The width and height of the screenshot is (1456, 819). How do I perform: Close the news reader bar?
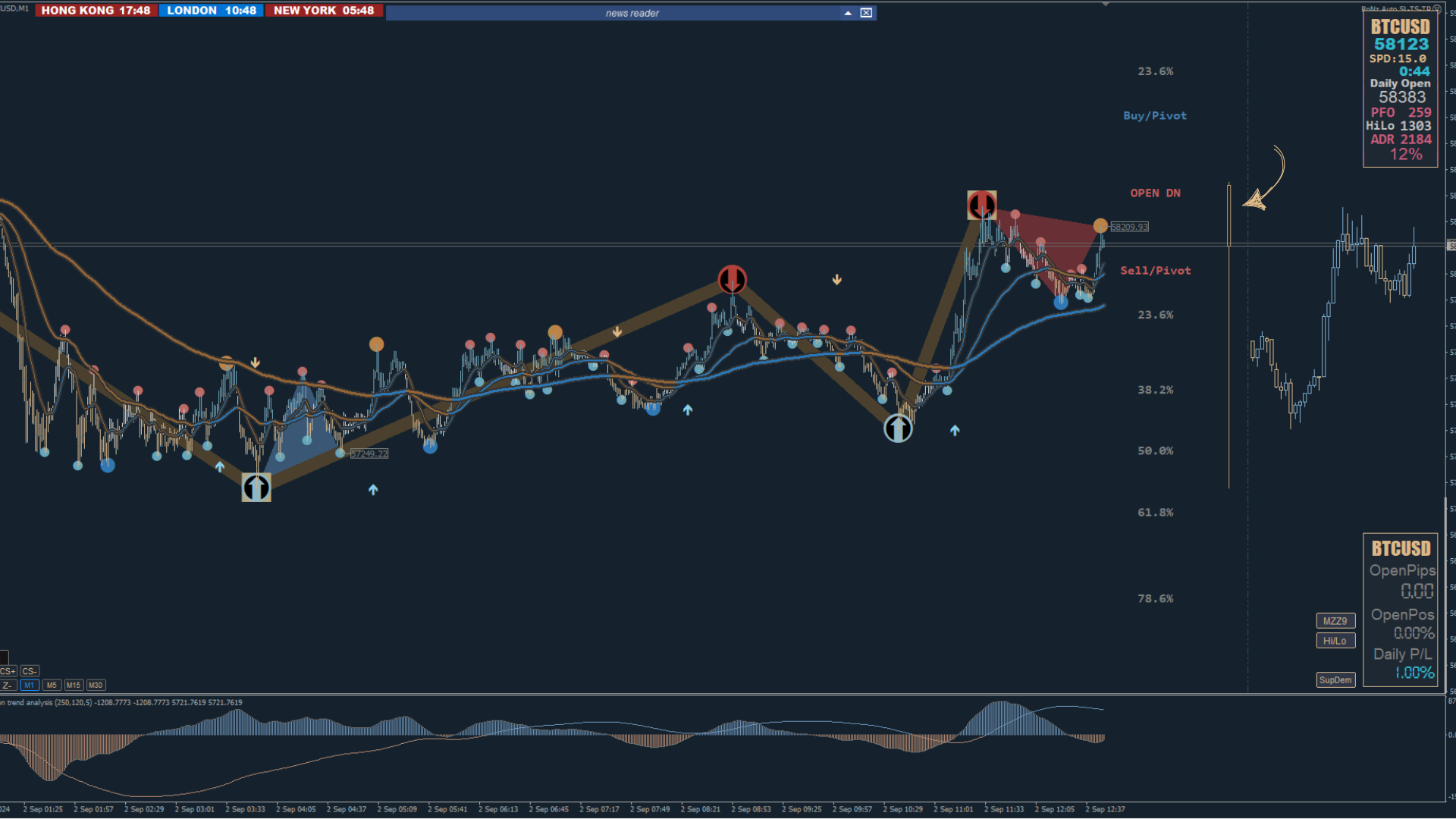pos(866,13)
